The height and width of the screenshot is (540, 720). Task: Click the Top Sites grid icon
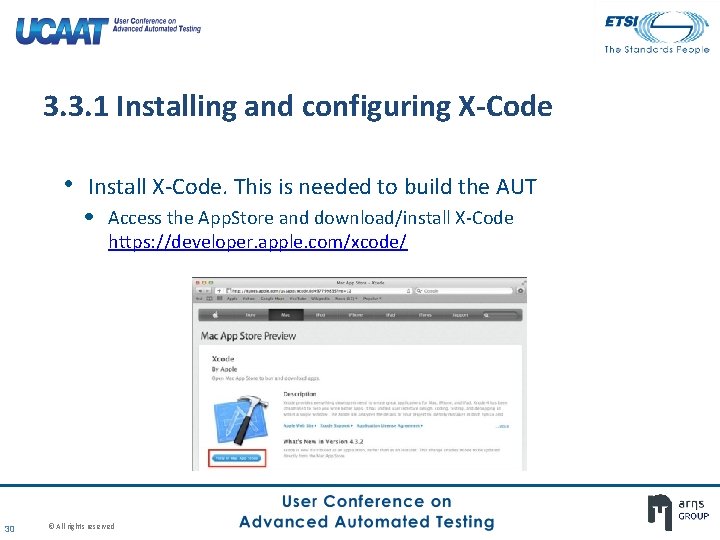(x=219, y=298)
